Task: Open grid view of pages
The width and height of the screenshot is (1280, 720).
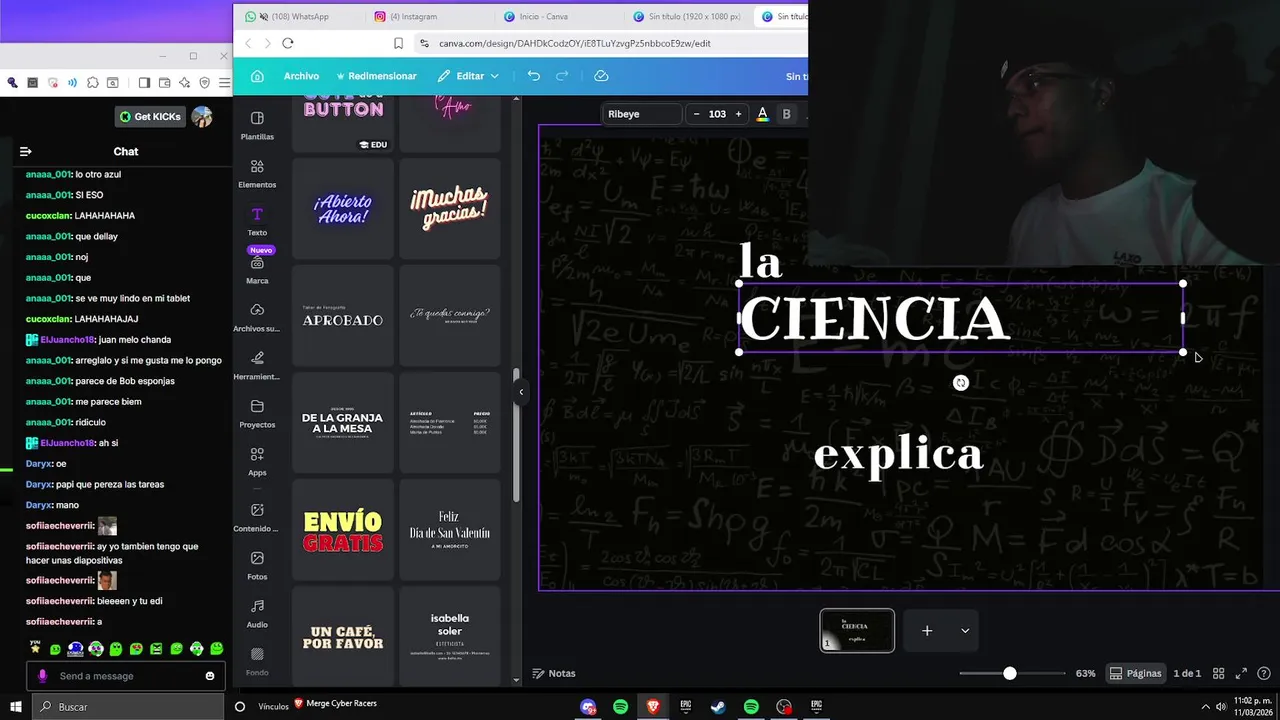Action: pyautogui.click(x=1218, y=674)
